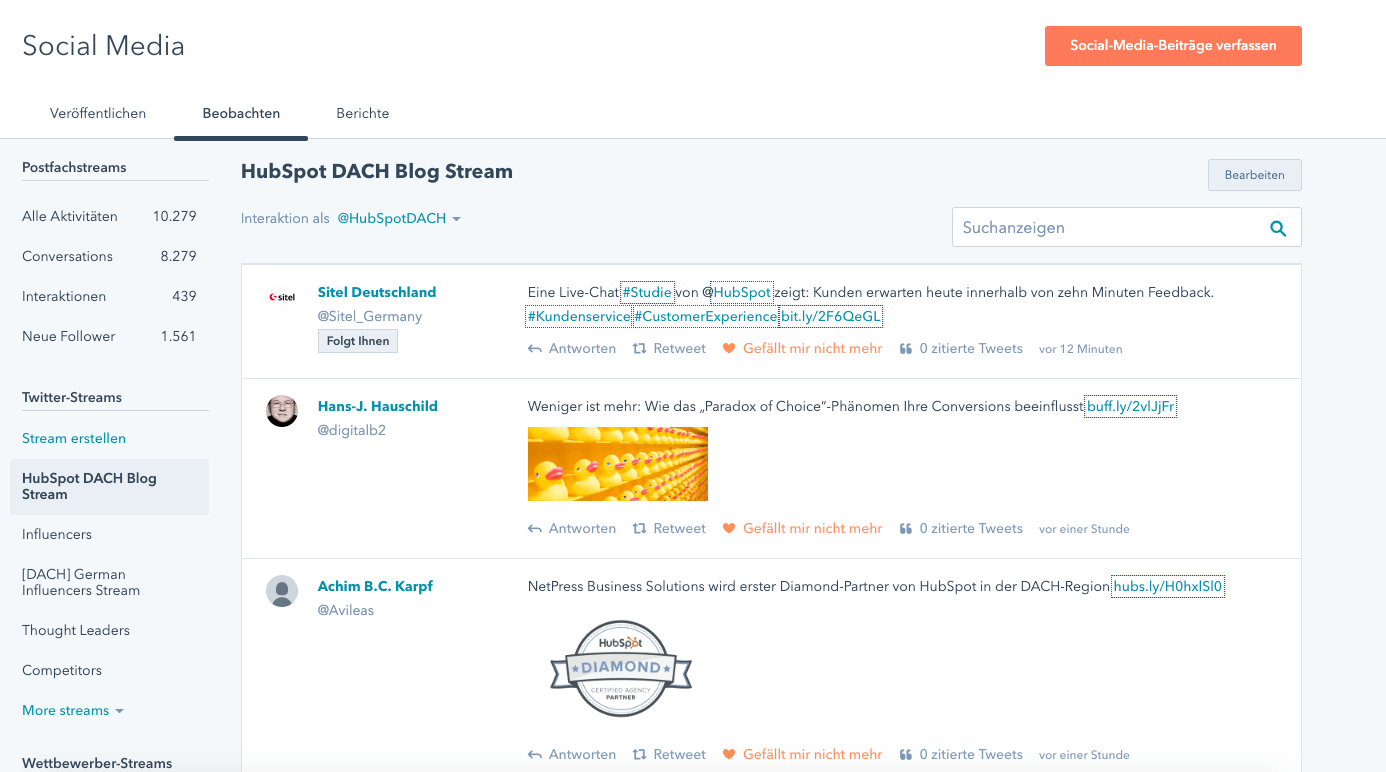
Task: Click reply arrow icon on Hans-J. Hauschild tweet
Action: [535, 529]
